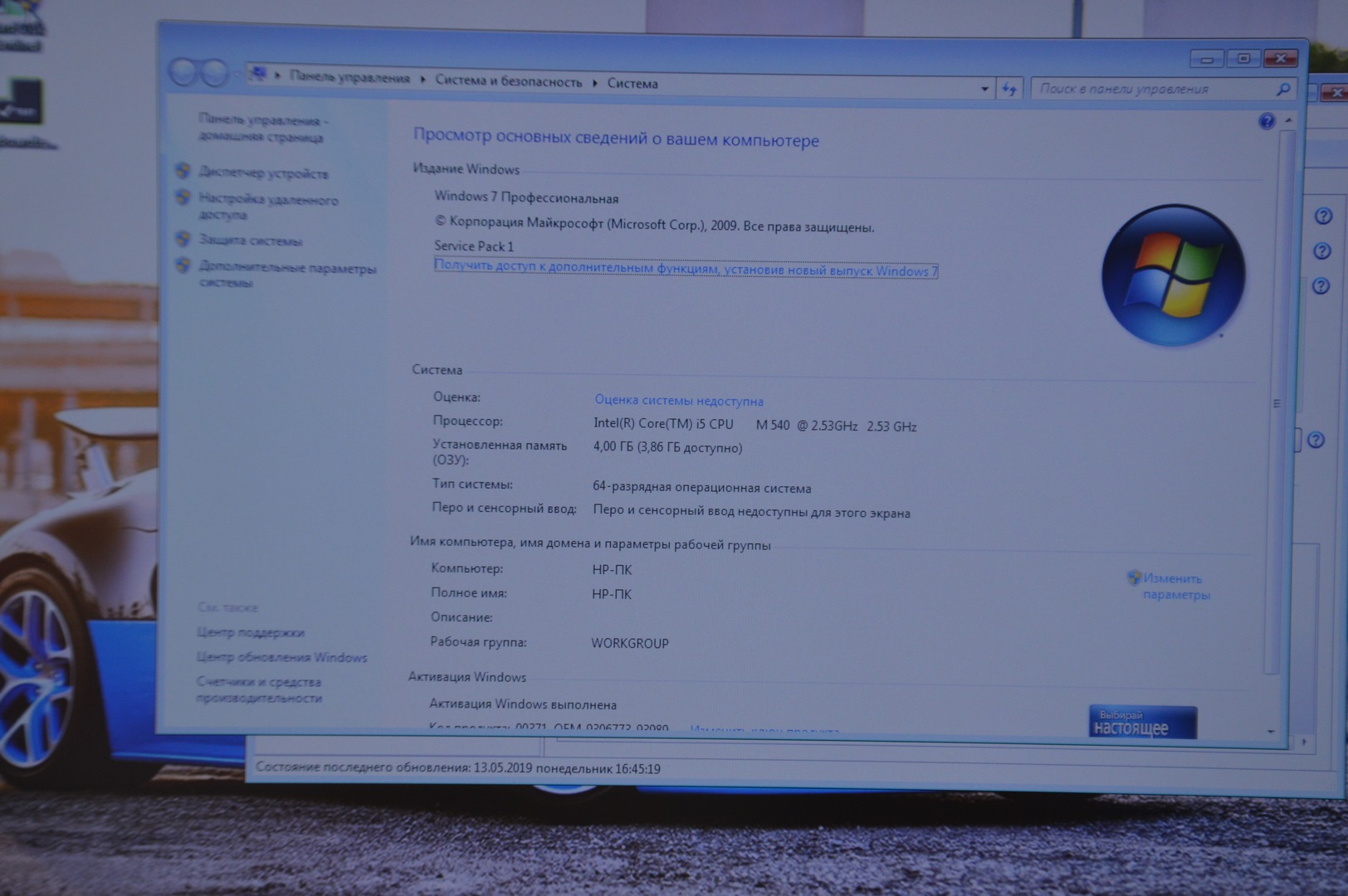This screenshot has width=1348, height=896.
Task: Open 'Центр обновления Windows' link
Action: coord(281,657)
